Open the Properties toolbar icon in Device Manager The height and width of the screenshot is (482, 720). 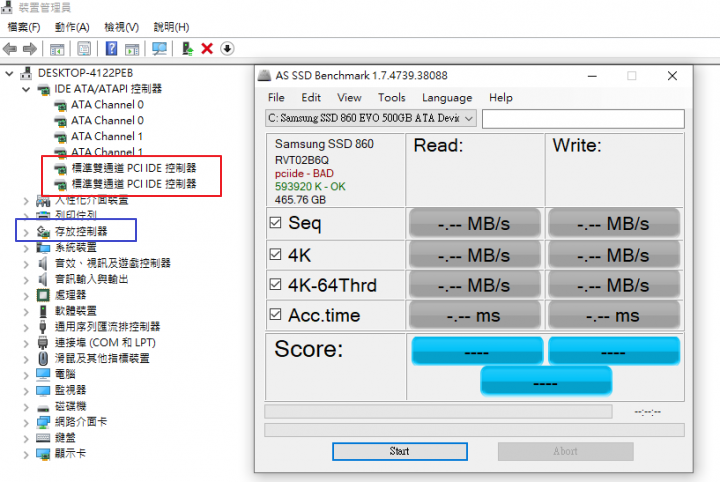tap(84, 49)
